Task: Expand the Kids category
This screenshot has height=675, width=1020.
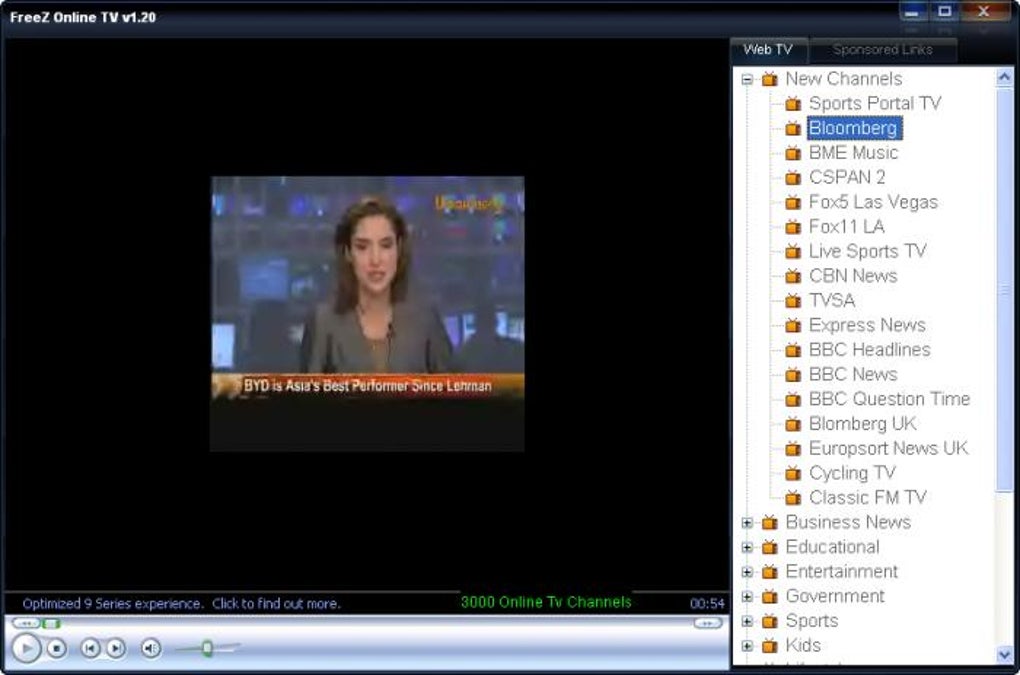Action: coord(747,646)
